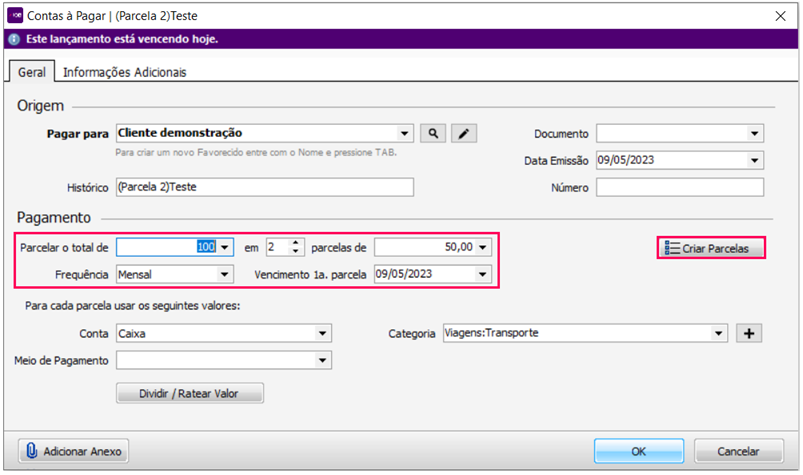This screenshot has width=803, height=475.
Task: Open the Meio de Pagamento dropdown
Action: (x=323, y=360)
